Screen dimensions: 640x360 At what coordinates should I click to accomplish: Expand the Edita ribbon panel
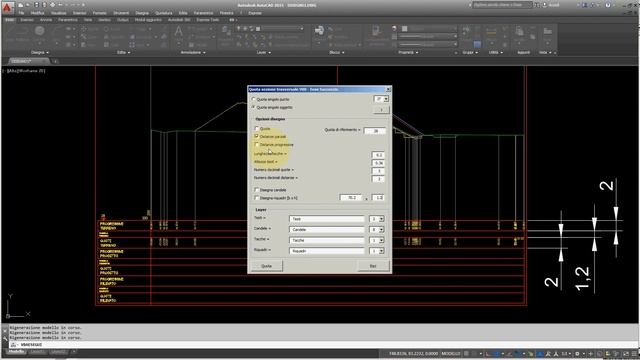pos(124,52)
